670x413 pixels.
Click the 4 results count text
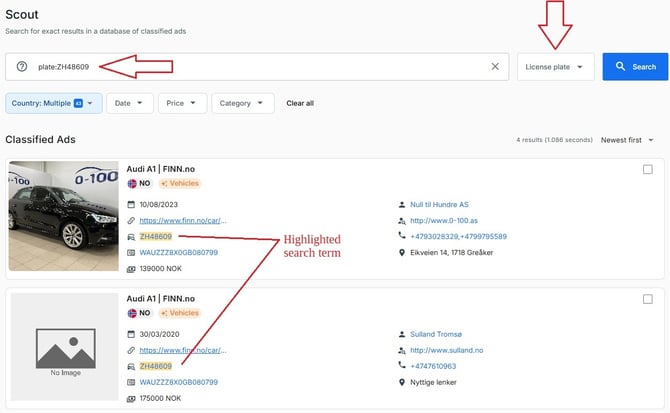(554, 140)
